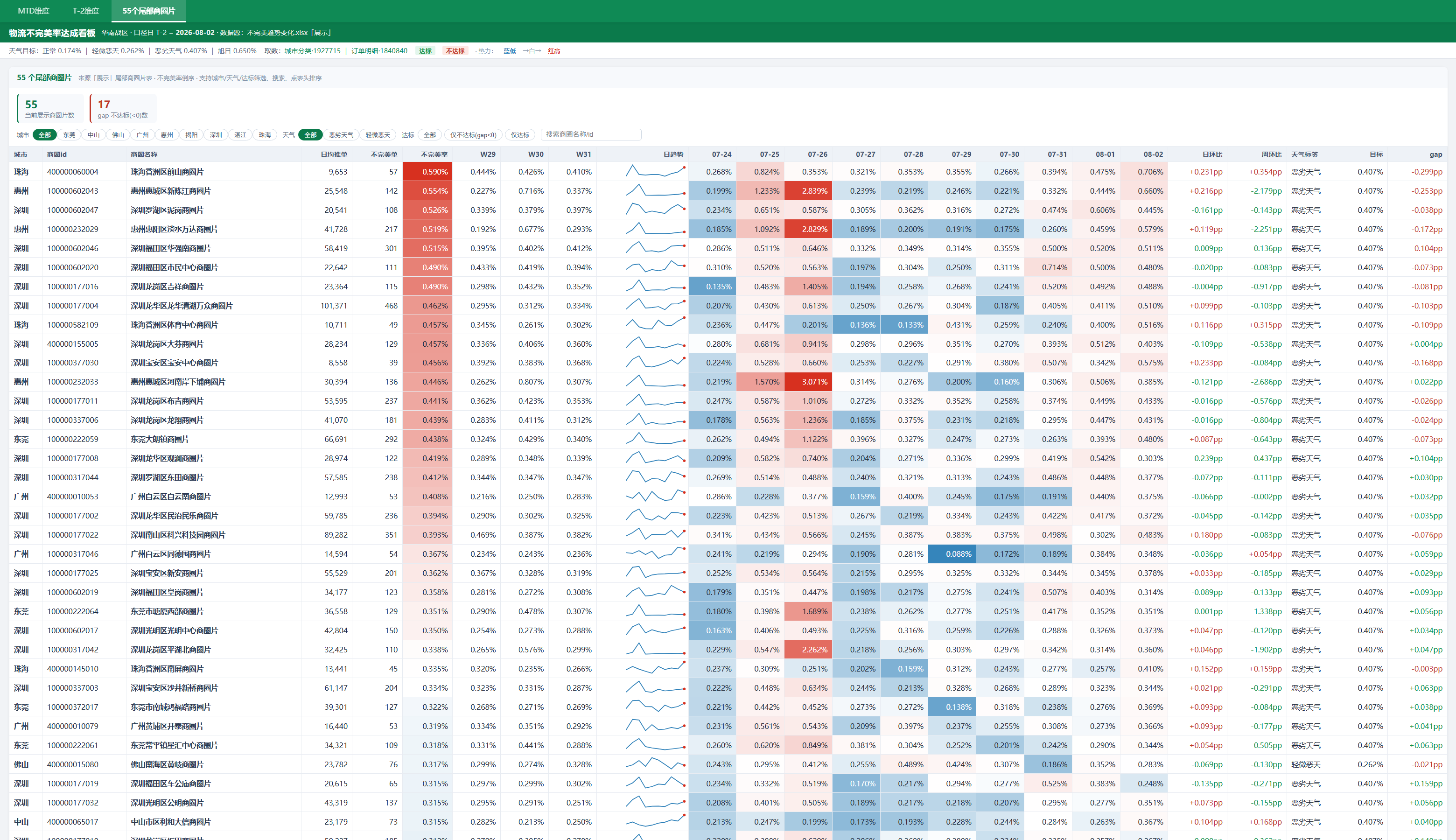This screenshot has height=840, width=1456.
Task: Click the 订单明细·1840840 source text
Action: pyautogui.click(x=379, y=51)
